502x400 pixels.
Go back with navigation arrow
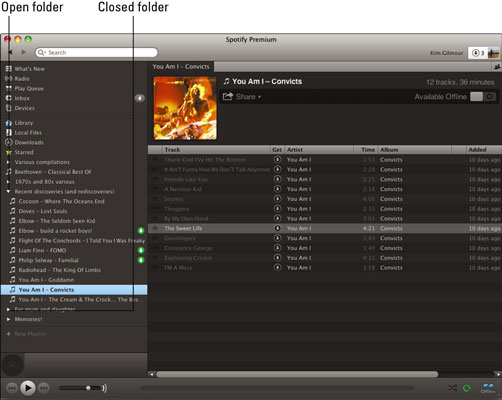11,52
